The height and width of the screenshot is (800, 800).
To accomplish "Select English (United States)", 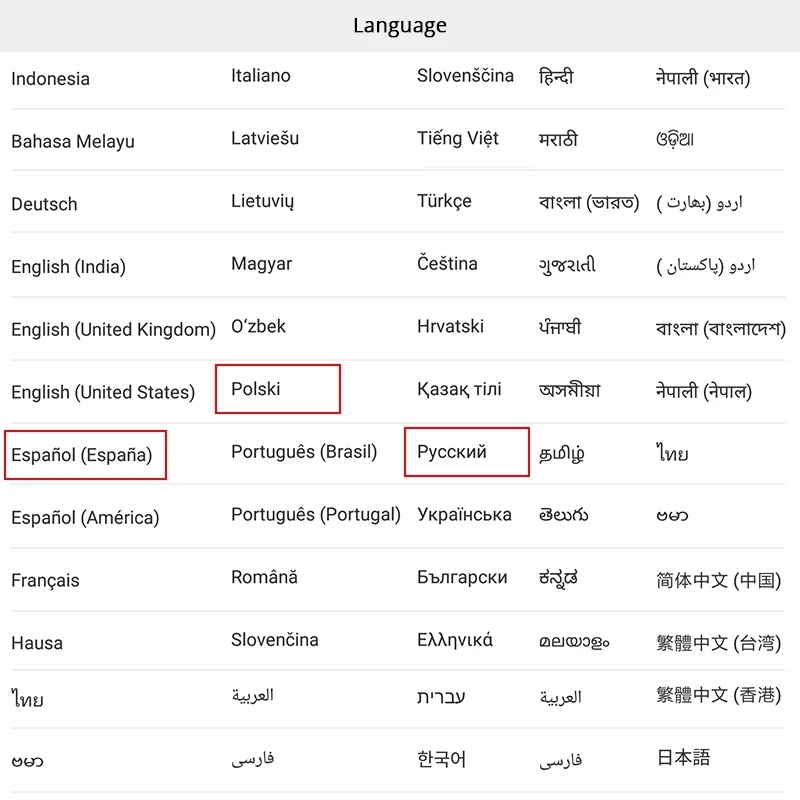I will tap(103, 392).
